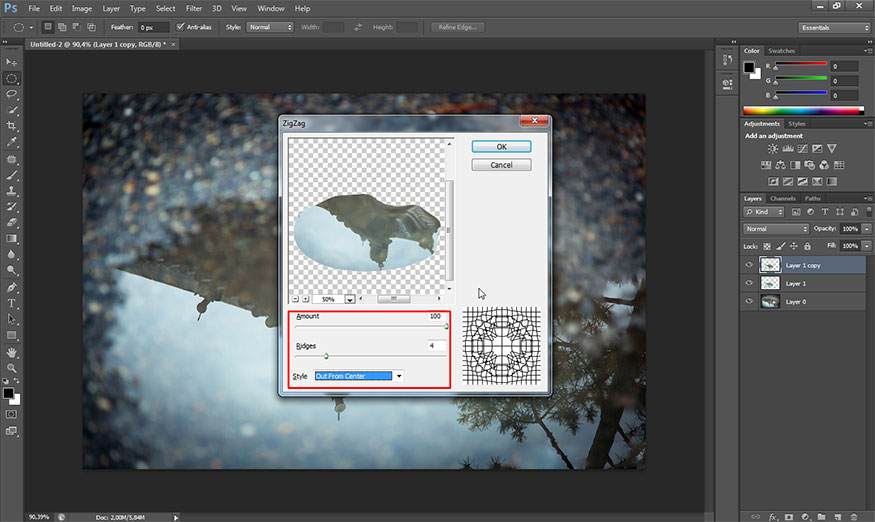Select the Crop tool in toolbar

click(x=12, y=125)
